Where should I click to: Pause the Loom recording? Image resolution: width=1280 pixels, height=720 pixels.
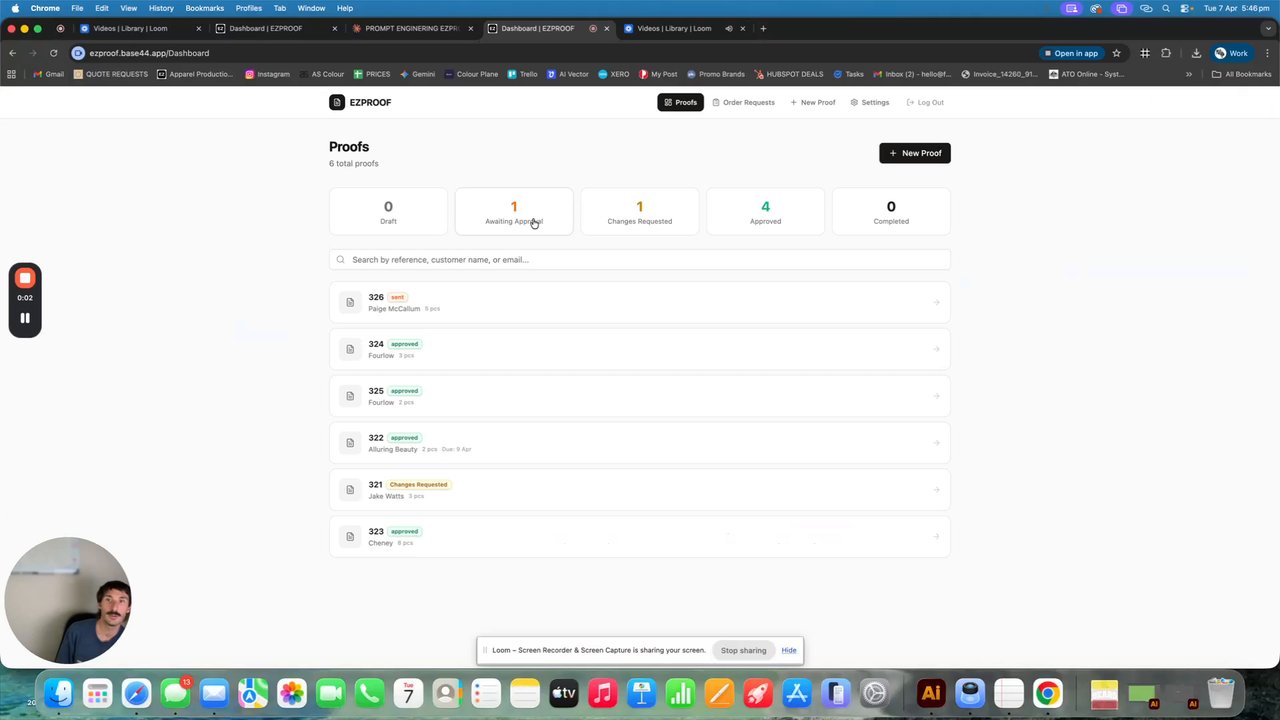[x=25, y=318]
